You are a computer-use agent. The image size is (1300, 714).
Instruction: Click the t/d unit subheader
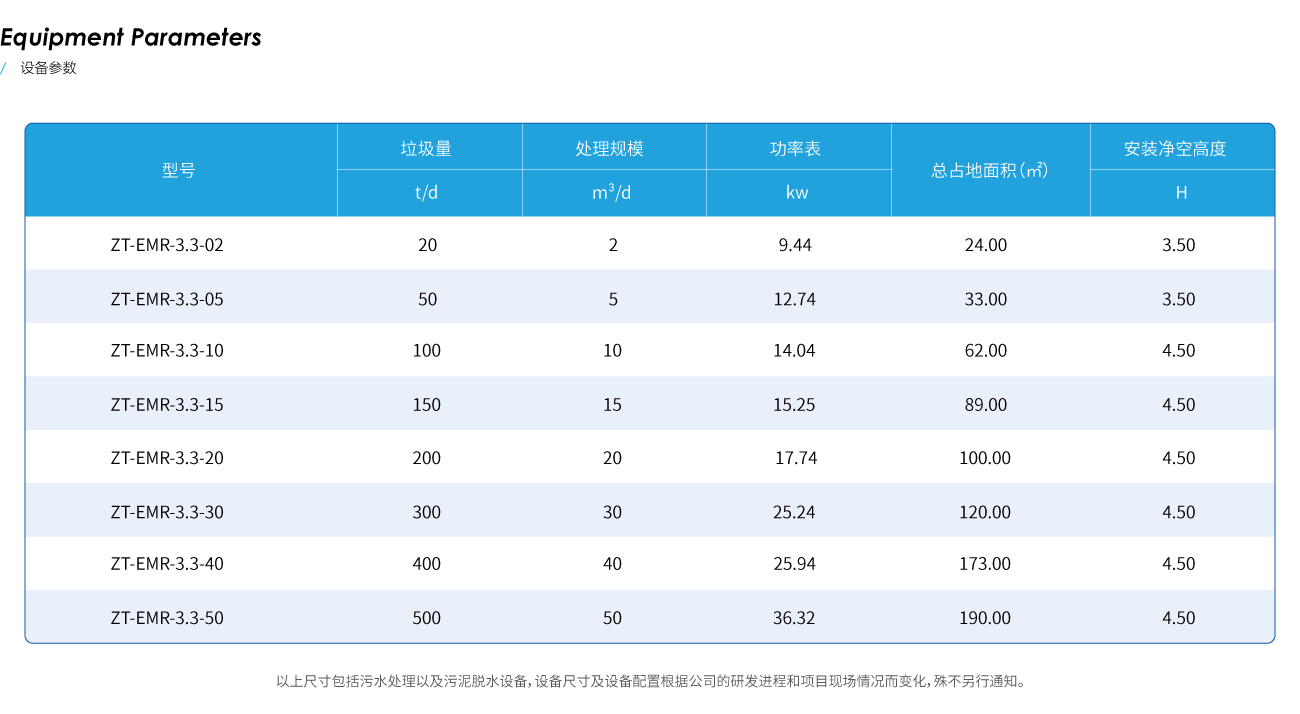[x=428, y=192]
